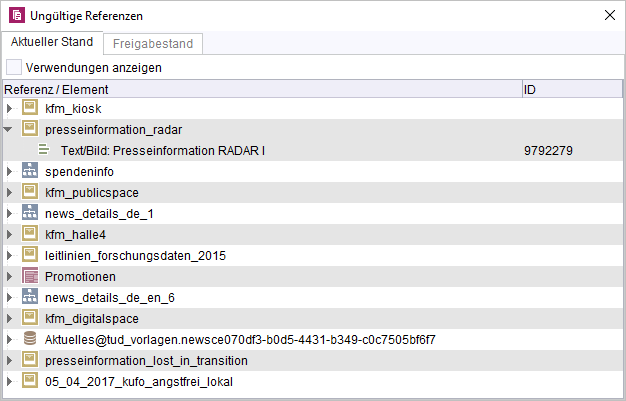The image size is (626, 401).
Task: Click the Ungültige Referenzen window title icon
Action: pos(17,16)
